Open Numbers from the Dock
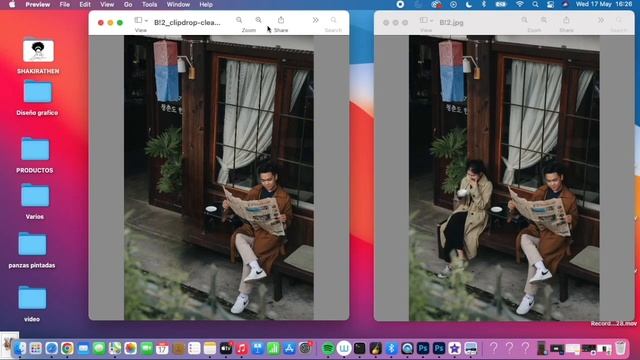640x360 pixels. [x=273, y=348]
